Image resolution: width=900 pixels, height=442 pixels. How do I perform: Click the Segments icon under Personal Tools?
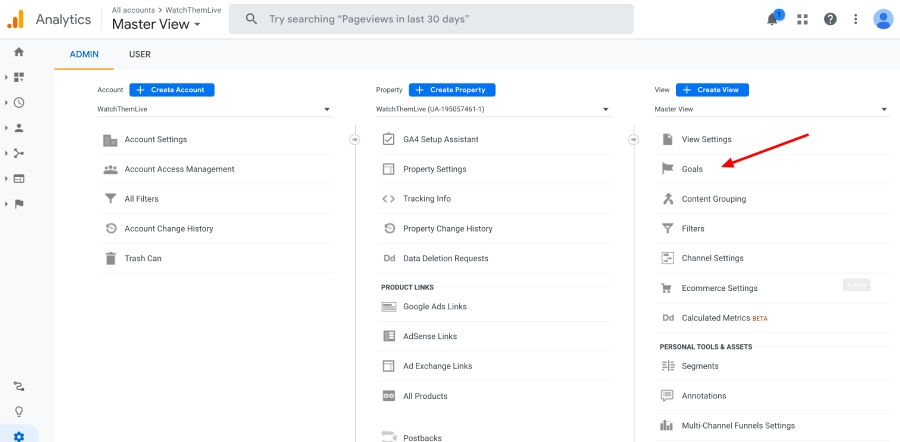pos(668,366)
